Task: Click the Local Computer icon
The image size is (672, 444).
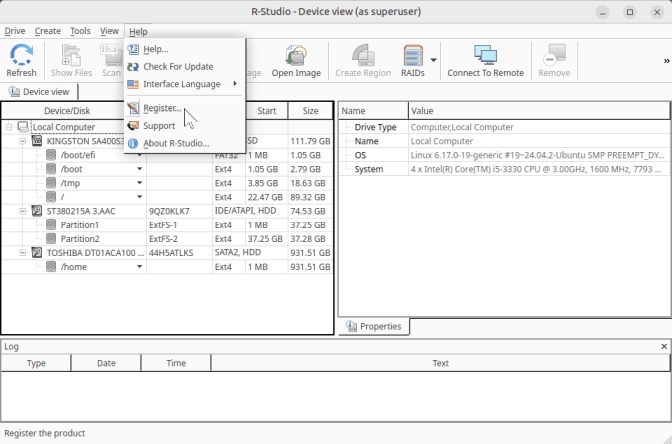Action: [x=23, y=127]
